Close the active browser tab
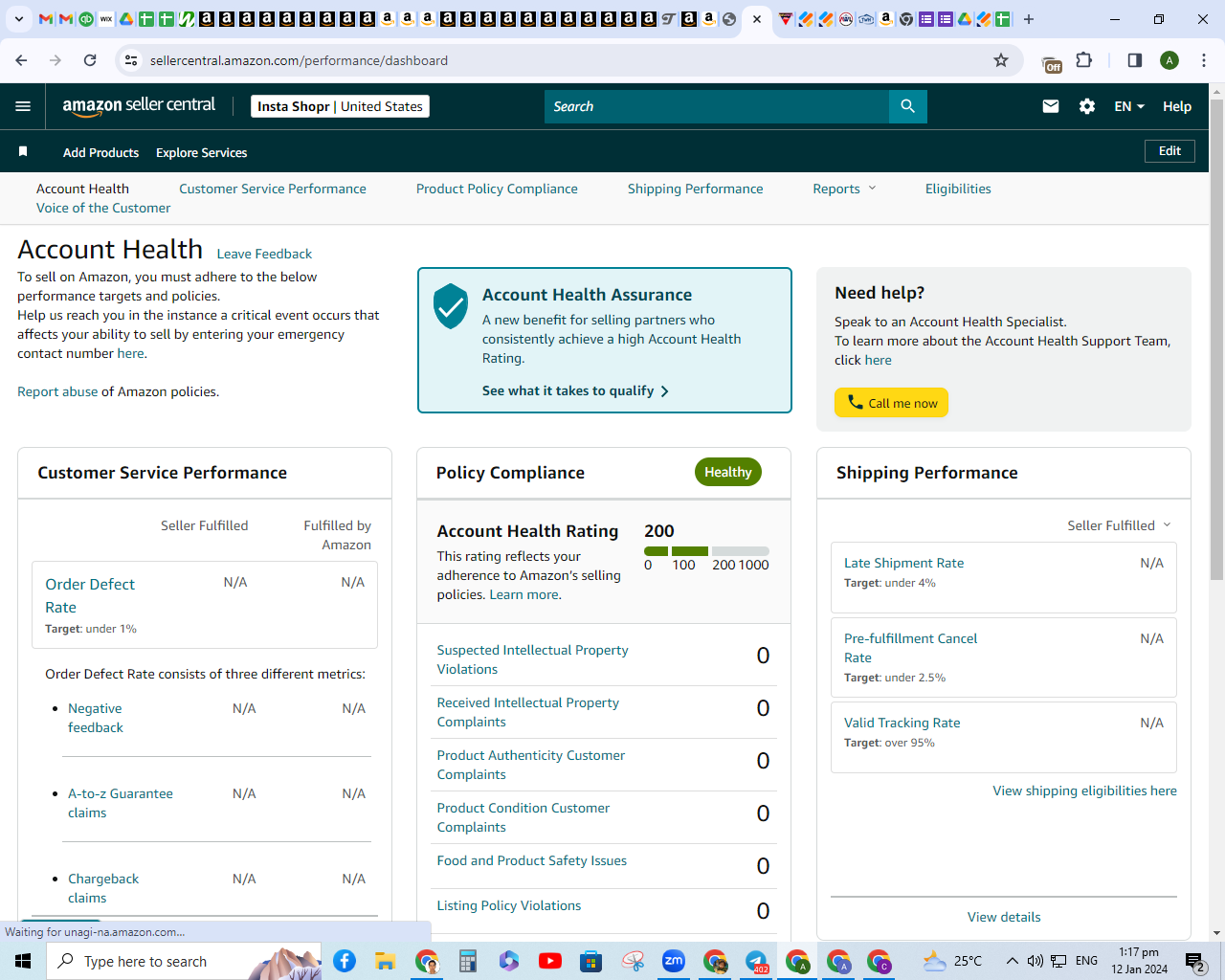The image size is (1225, 980). 757,19
